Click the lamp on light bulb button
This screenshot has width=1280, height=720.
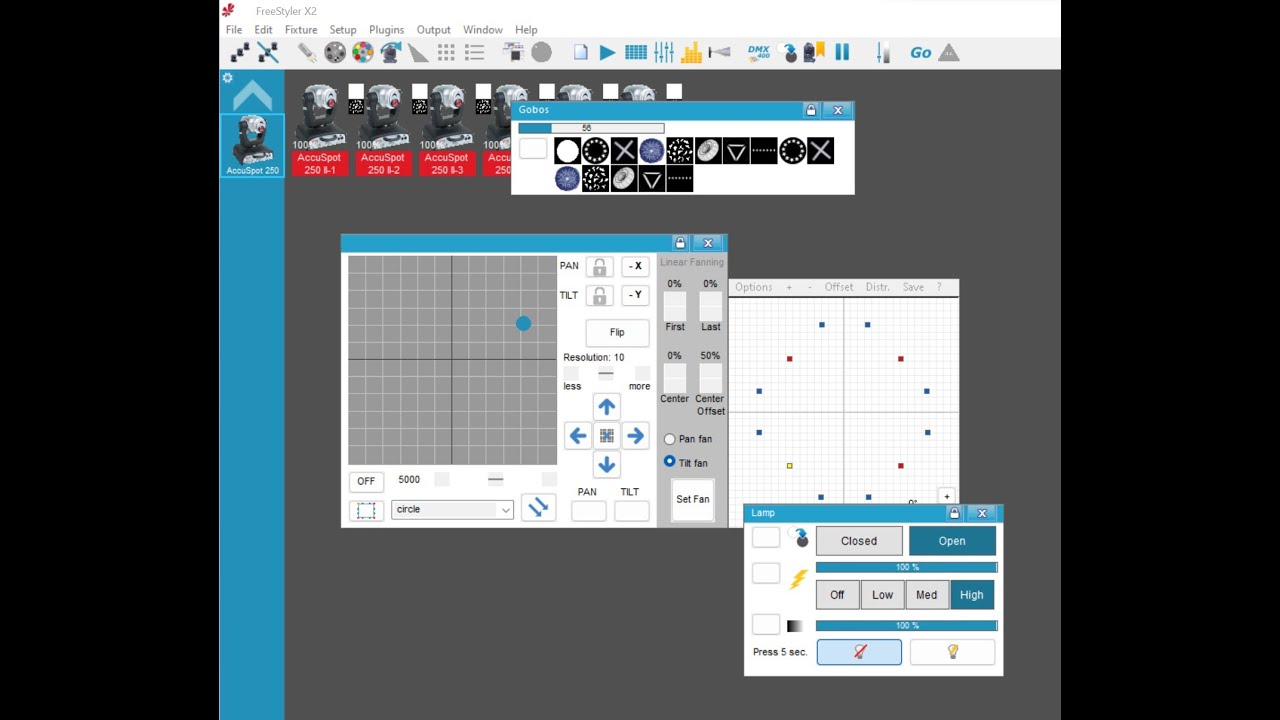[953, 652]
